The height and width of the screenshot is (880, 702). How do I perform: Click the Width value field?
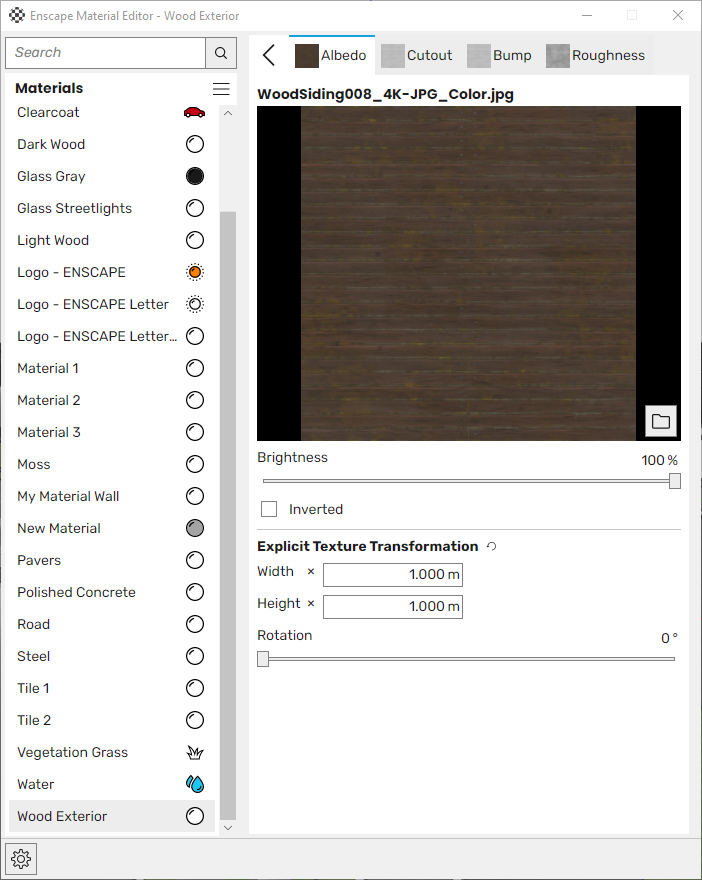click(393, 575)
